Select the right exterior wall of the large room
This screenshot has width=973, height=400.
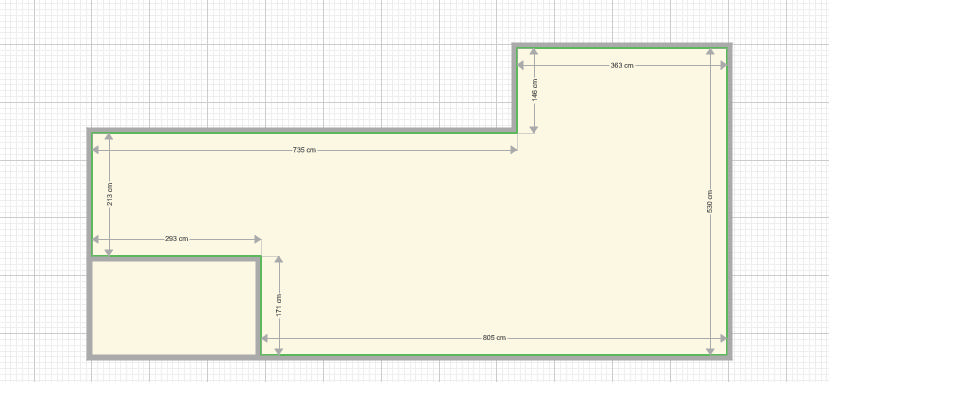tap(729, 200)
